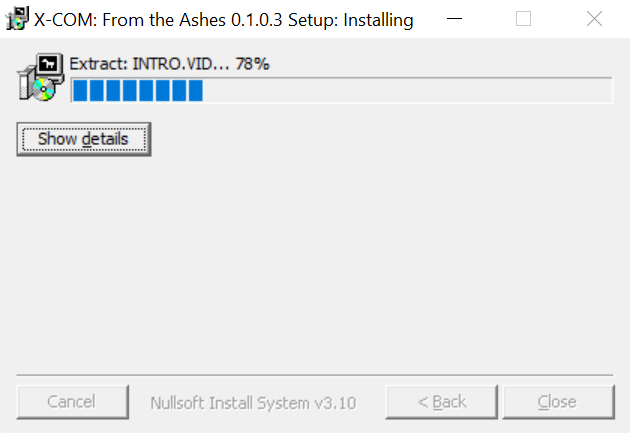Click the filled blue part of the progress bar
This screenshot has height=433, width=630.
point(138,90)
